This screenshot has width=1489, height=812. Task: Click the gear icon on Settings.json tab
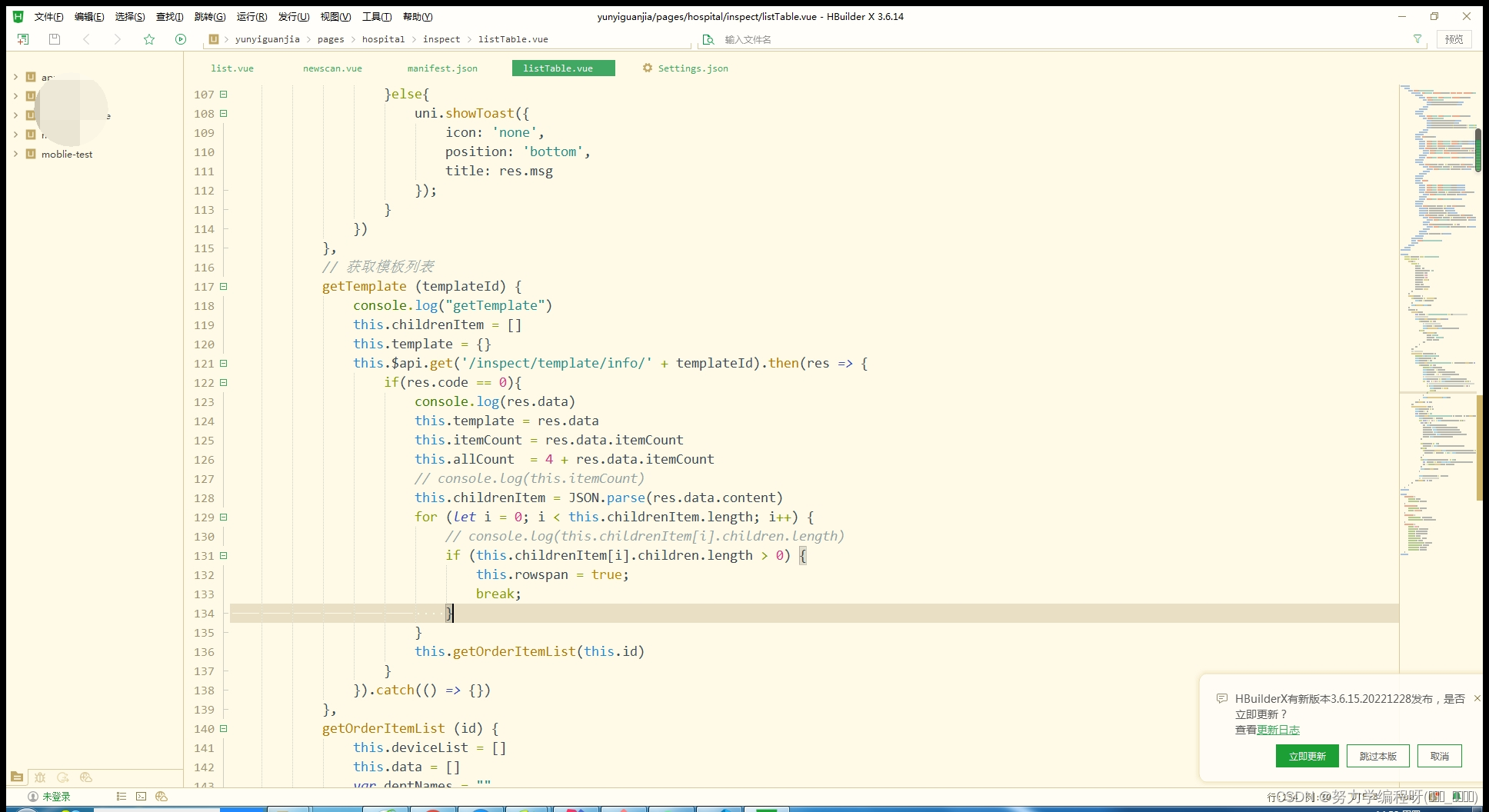pos(648,68)
